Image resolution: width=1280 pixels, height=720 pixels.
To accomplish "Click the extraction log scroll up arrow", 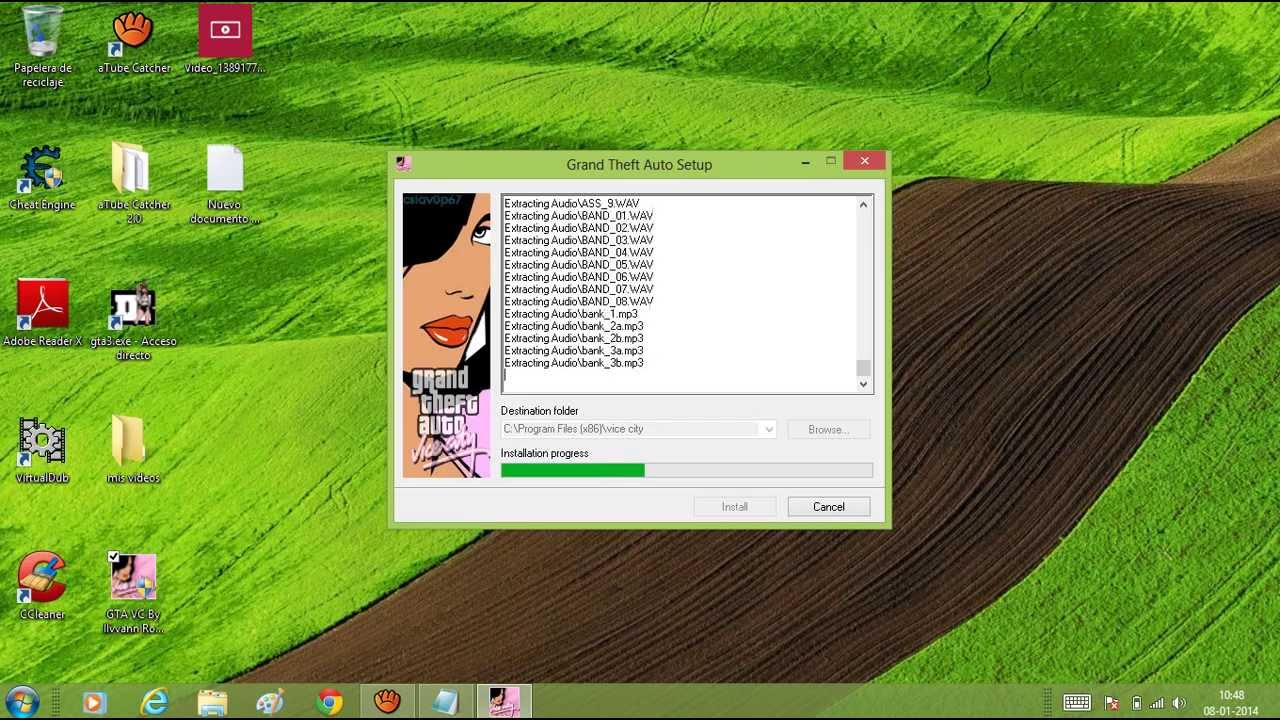I will click(864, 205).
